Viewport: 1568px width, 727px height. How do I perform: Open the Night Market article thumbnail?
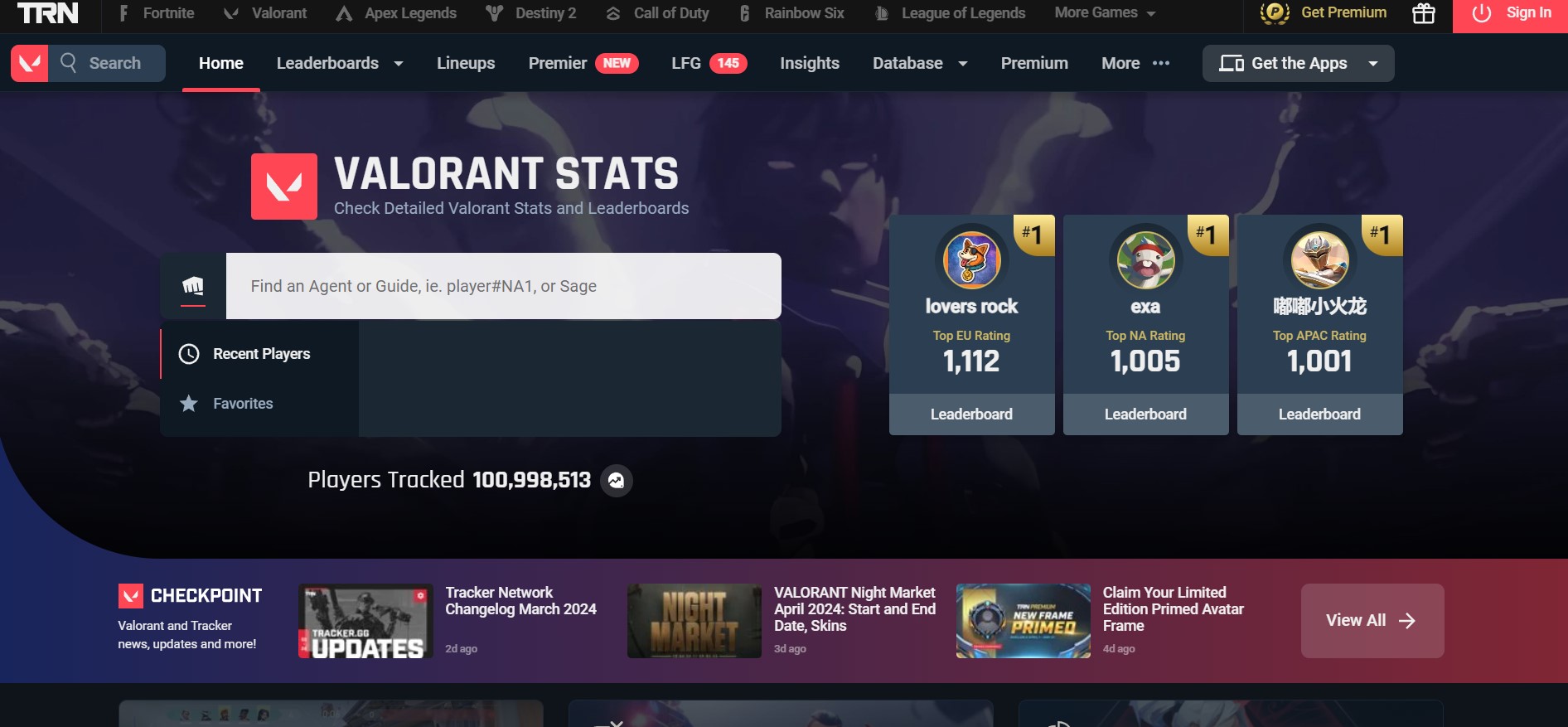point(694,621)
